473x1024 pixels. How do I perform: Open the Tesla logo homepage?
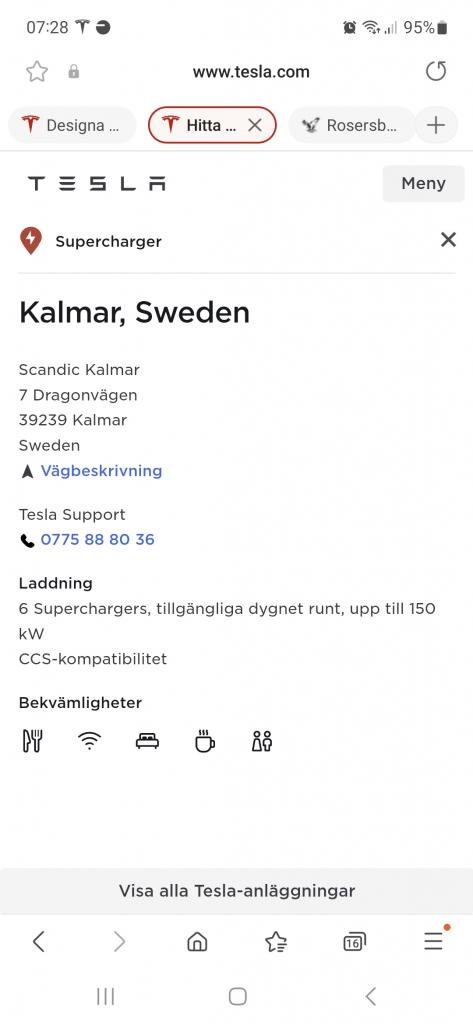click(x=97, y=184)
